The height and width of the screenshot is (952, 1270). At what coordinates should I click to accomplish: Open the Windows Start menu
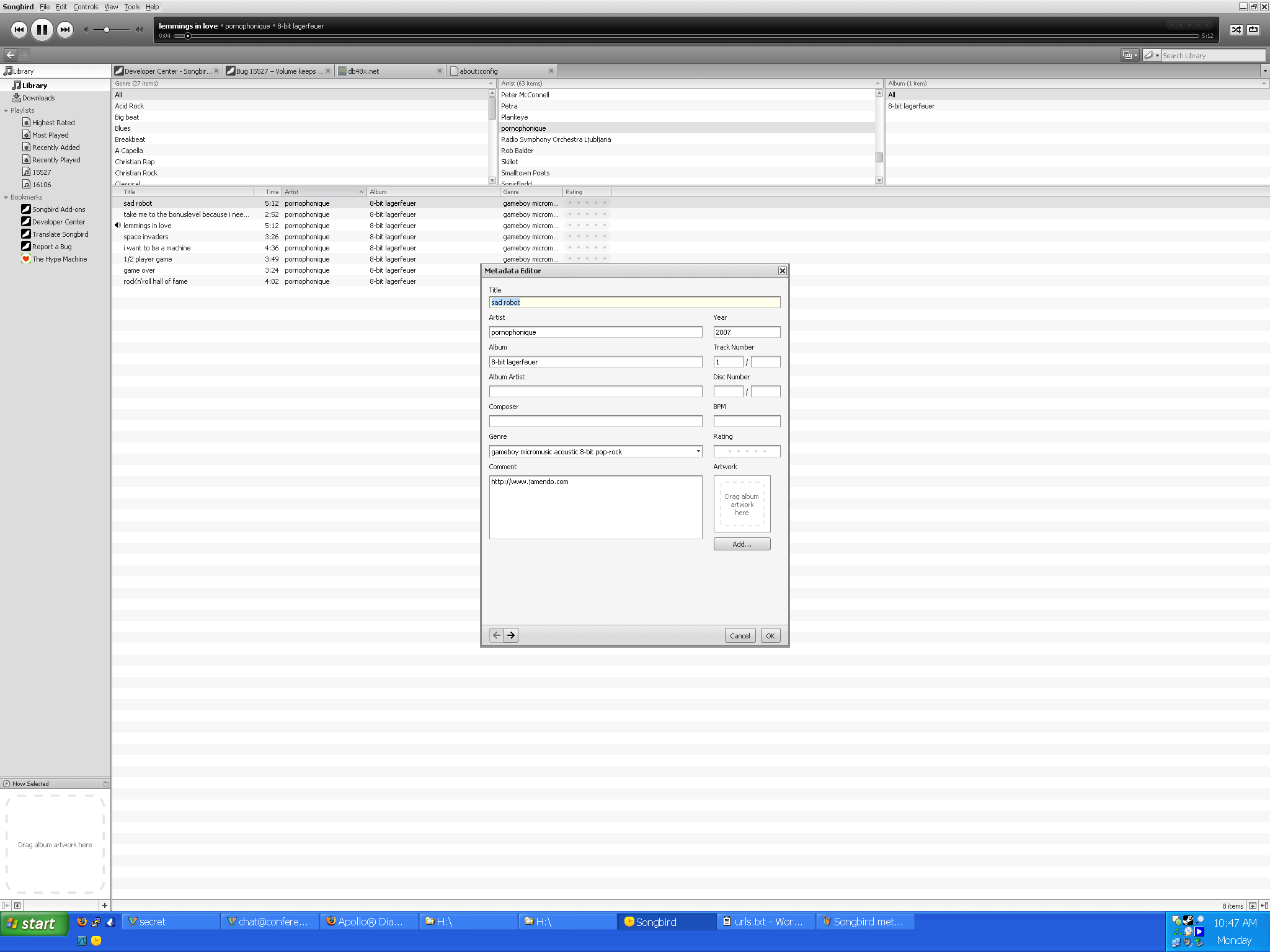33,923
